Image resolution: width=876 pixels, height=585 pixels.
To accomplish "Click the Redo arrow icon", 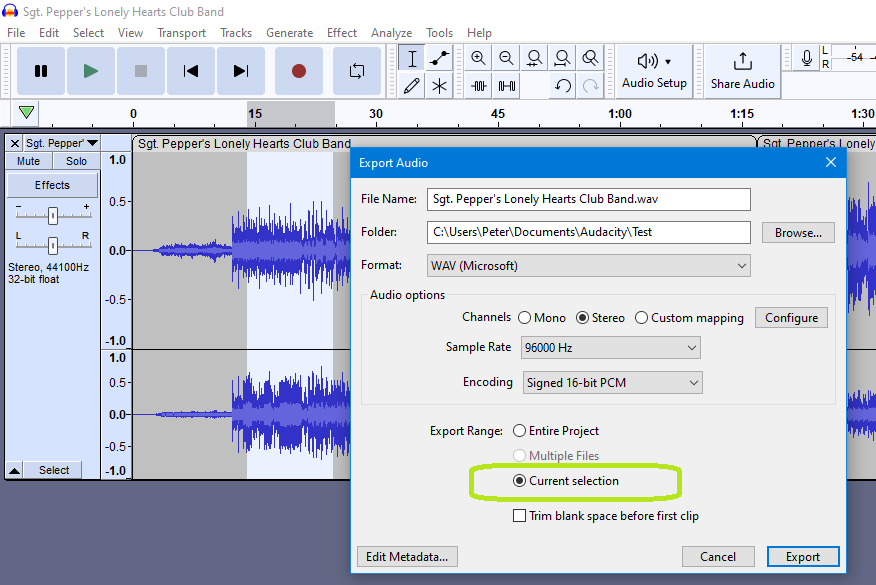I will coord(591,86).
